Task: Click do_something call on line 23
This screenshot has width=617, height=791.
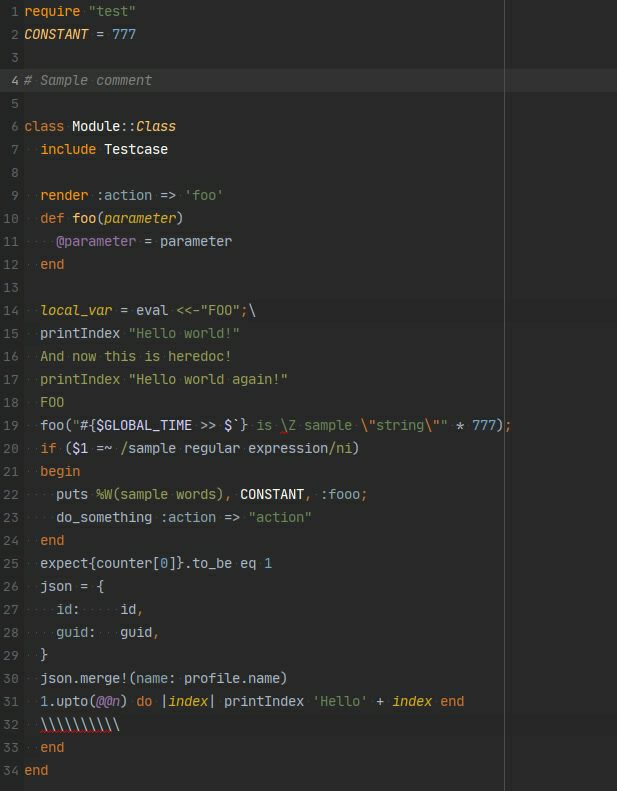Action: pyautogui.click(x=104, y=518)
